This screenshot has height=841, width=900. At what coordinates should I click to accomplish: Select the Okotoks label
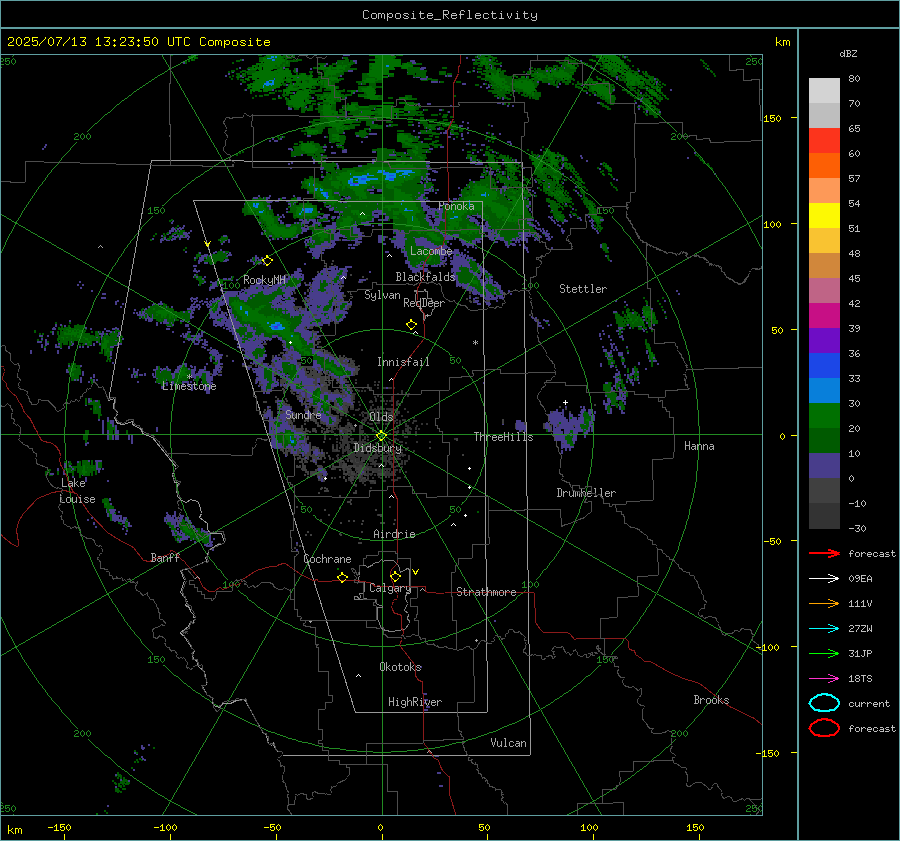(401, 667)
